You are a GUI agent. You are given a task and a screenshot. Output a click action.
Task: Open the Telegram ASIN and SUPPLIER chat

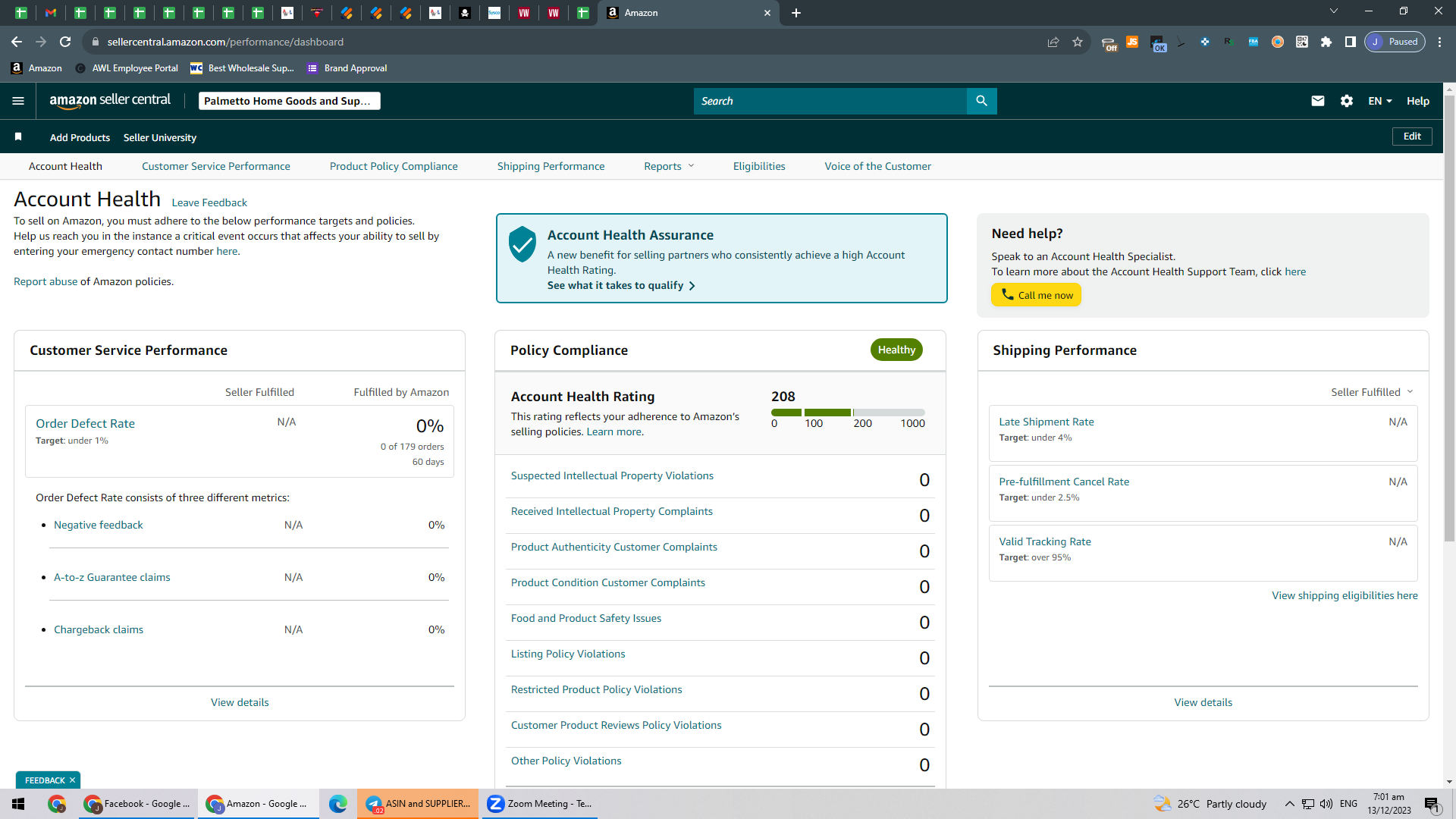tap(418, 804)
